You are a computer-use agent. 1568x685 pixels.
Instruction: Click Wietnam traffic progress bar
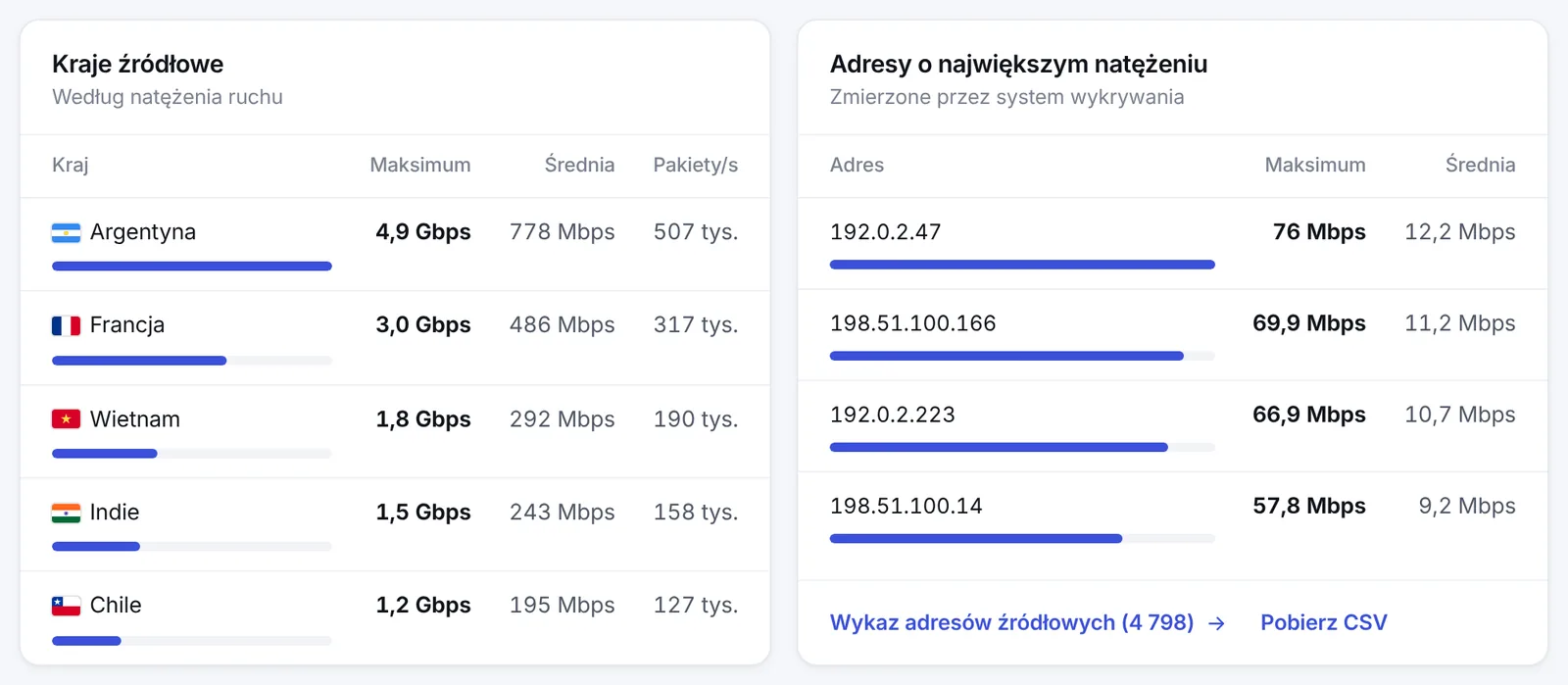point(192,454)
